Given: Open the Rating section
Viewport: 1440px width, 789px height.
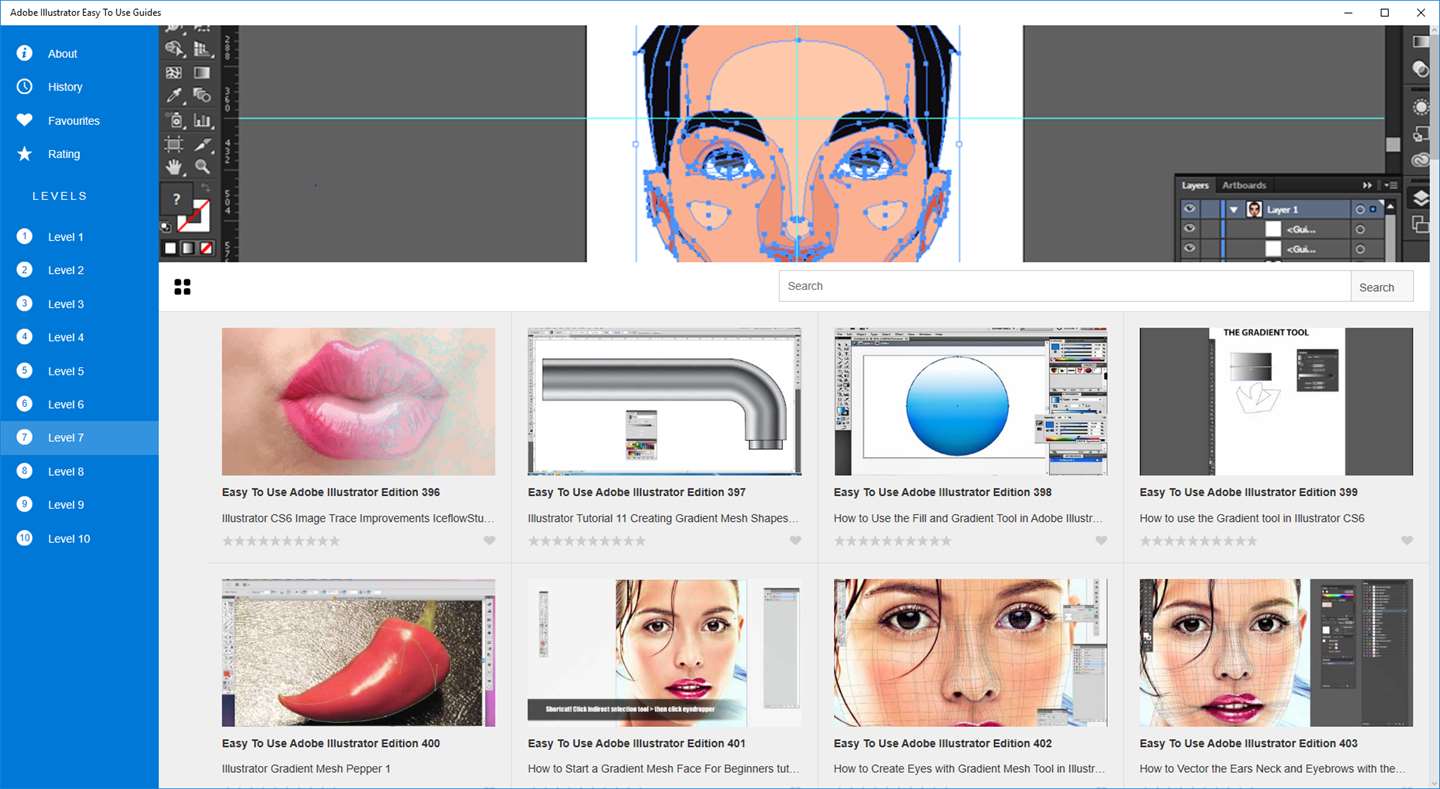Looking at the screenshot, I should [x=79, y=154].
